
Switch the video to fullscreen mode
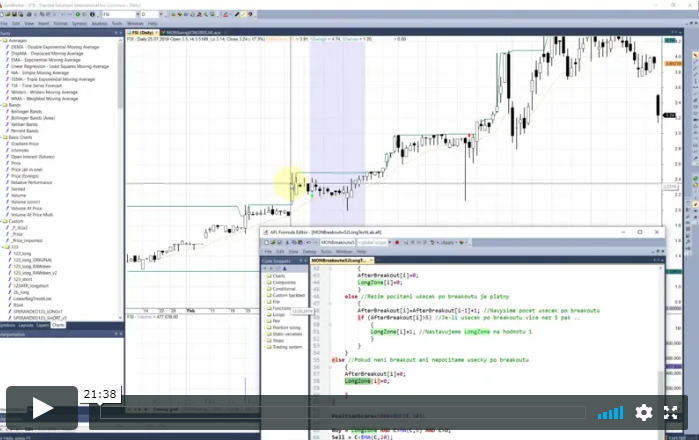click(x=670, y=413)
